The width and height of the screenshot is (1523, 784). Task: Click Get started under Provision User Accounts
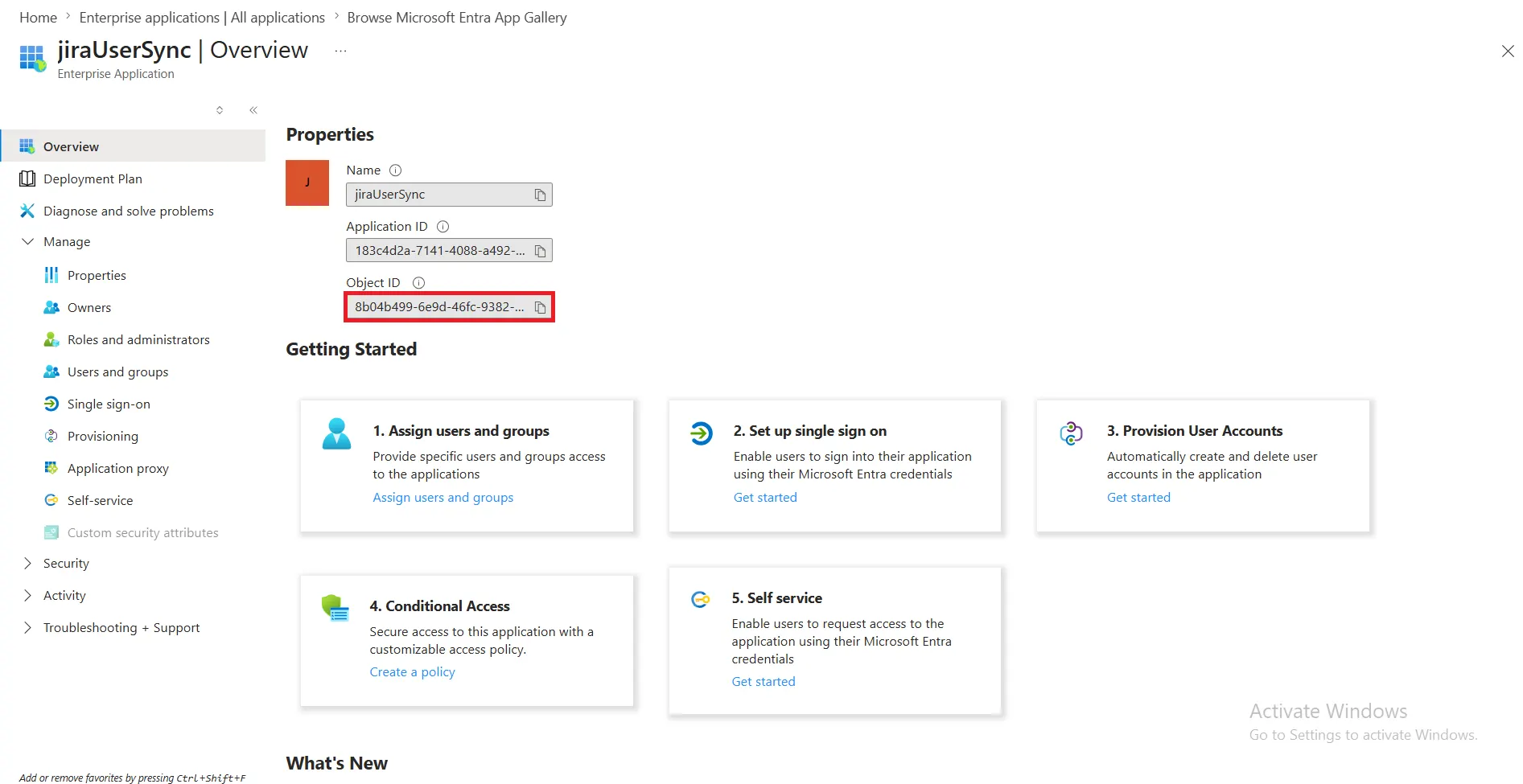point(1138,498)
